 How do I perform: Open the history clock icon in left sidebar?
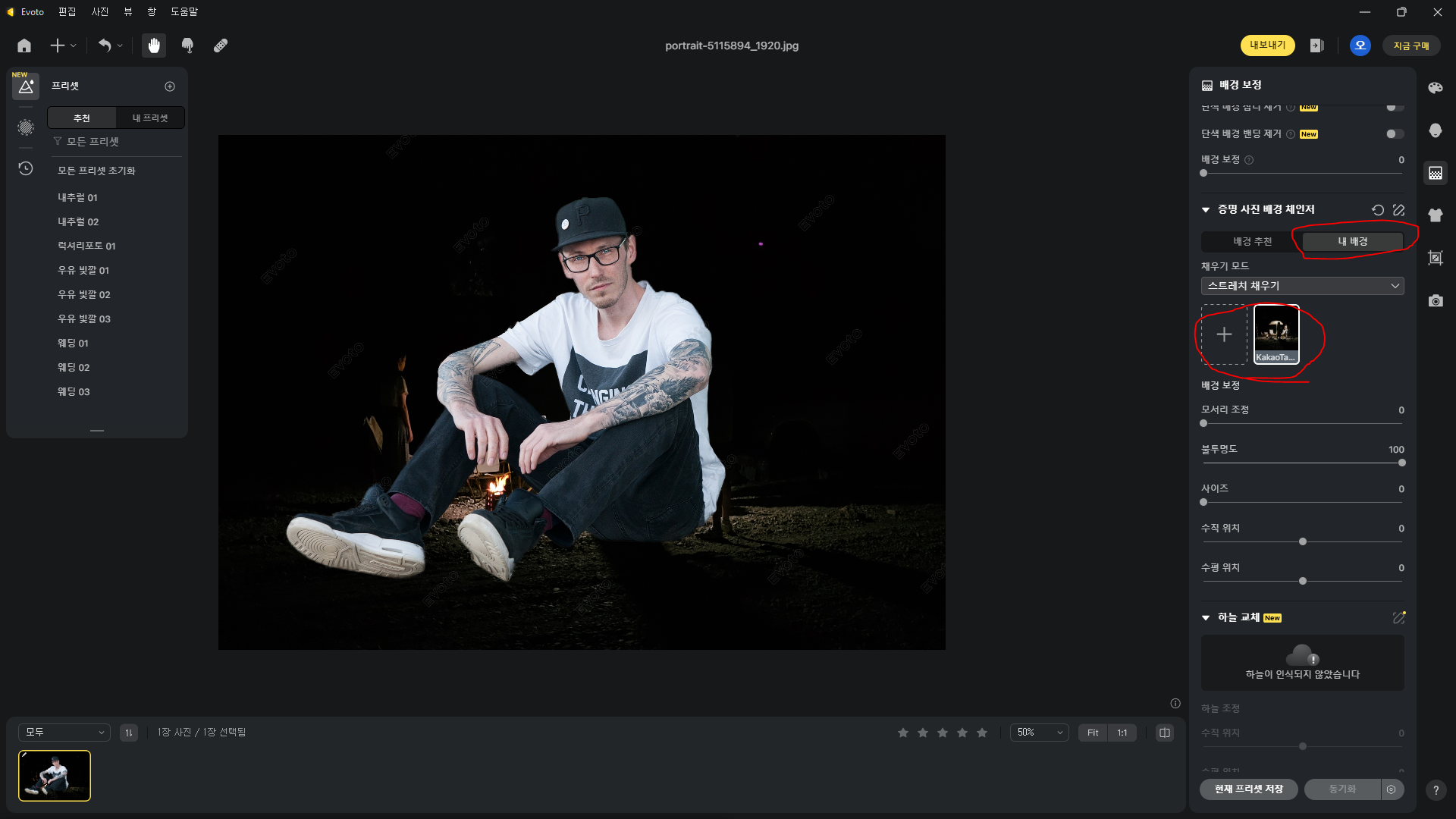(26, 168)
